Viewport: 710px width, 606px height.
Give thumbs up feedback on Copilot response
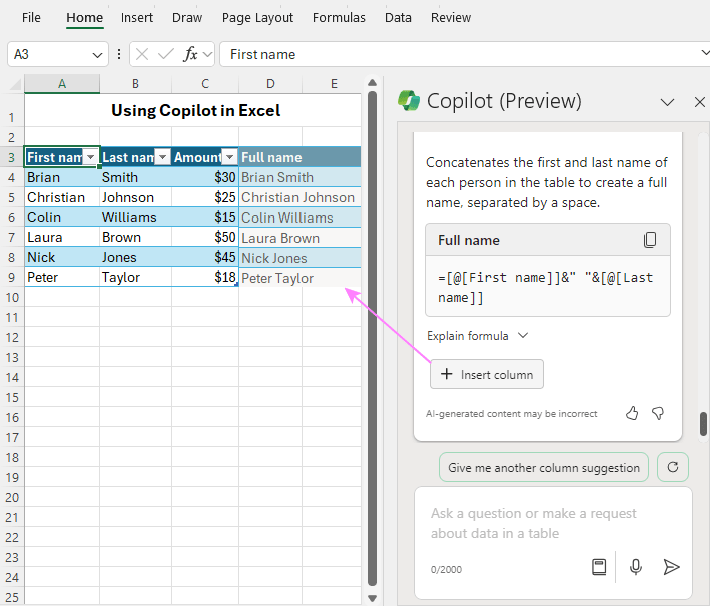(x=632, y=413)
